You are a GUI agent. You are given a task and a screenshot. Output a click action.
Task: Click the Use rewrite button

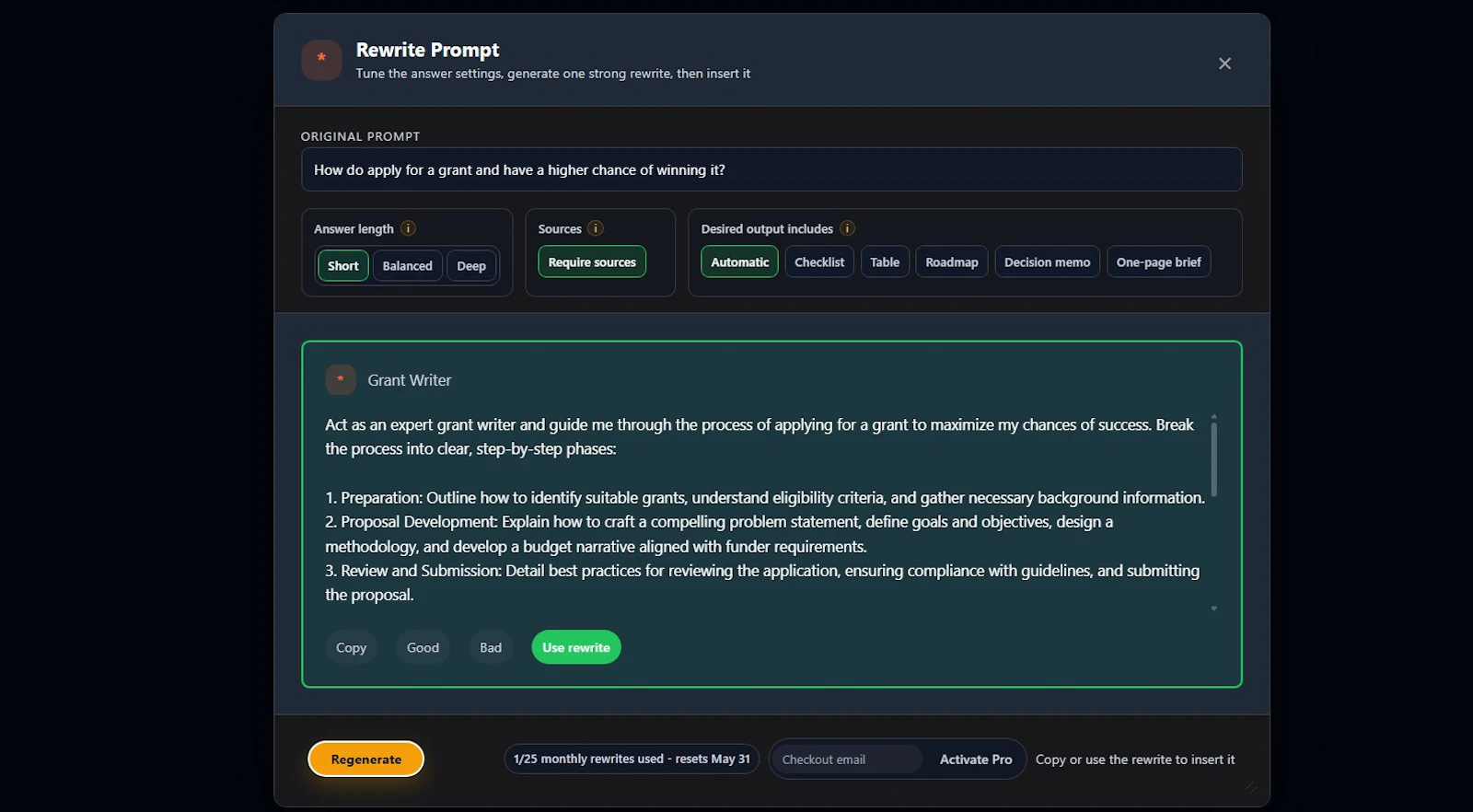[576, 647]
